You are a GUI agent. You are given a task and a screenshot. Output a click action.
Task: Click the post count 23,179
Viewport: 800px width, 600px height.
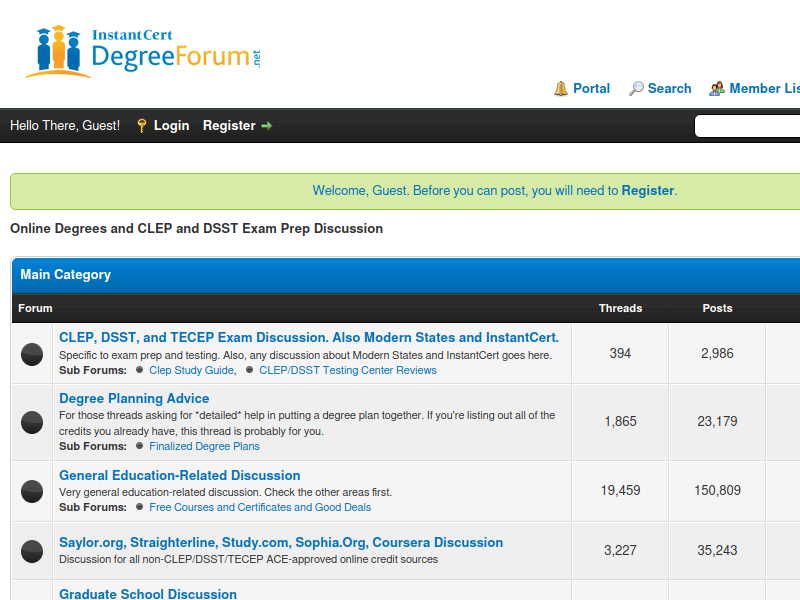(717, 421)
